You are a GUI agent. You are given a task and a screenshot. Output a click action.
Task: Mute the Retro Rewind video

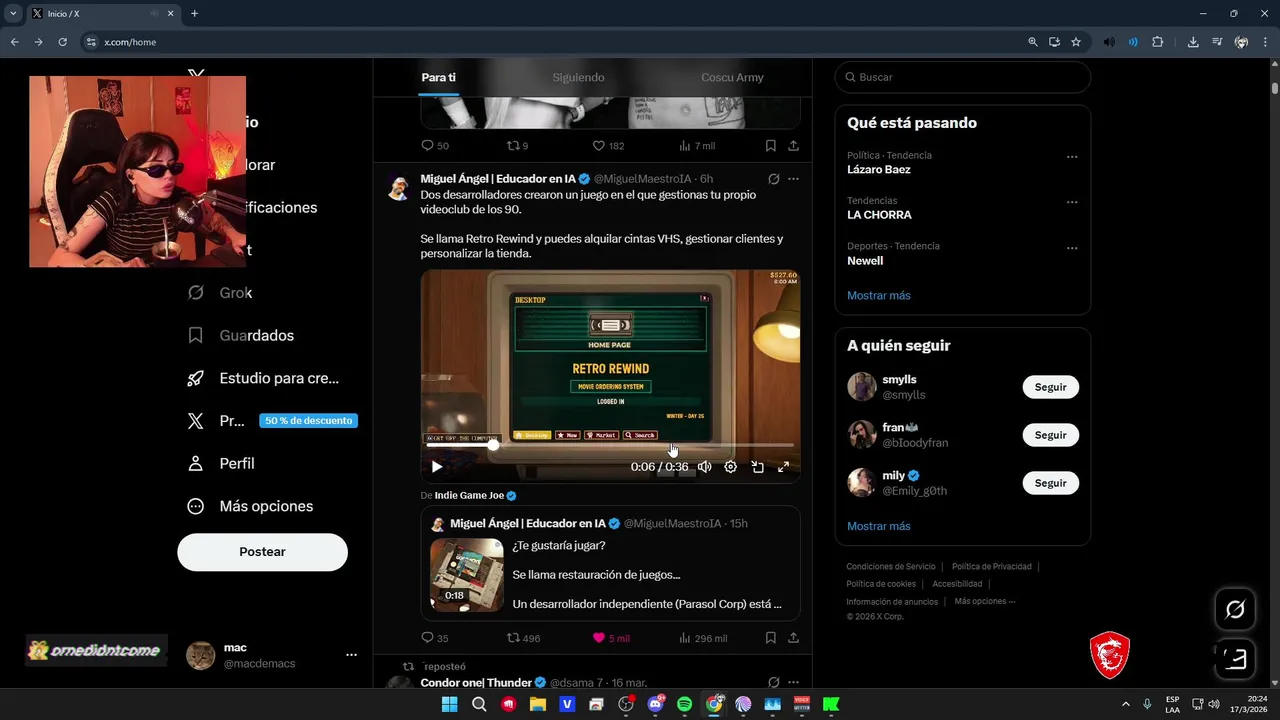(x=704, y=467)
